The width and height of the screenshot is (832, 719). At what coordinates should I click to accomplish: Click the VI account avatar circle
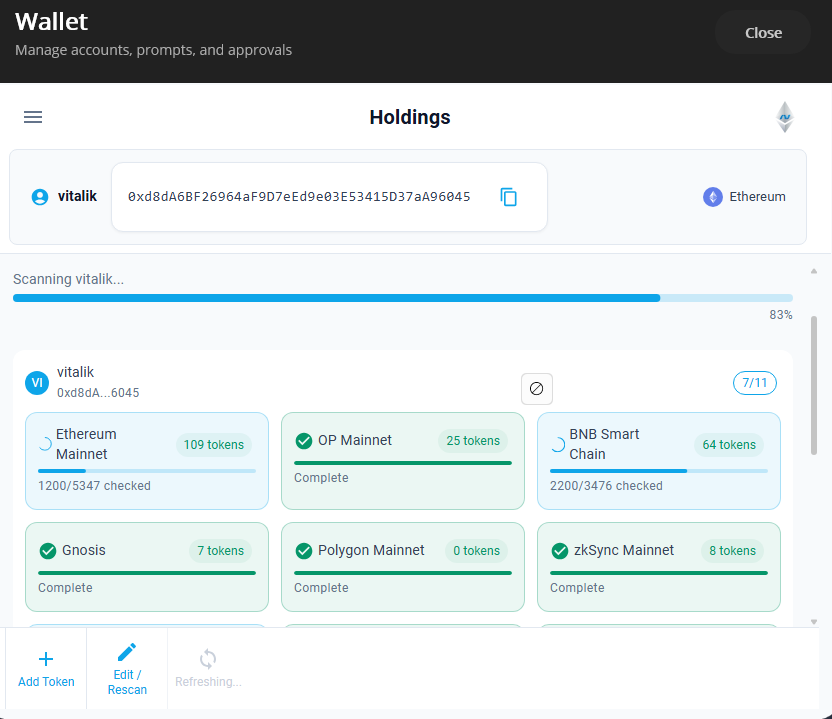[36, 382]
